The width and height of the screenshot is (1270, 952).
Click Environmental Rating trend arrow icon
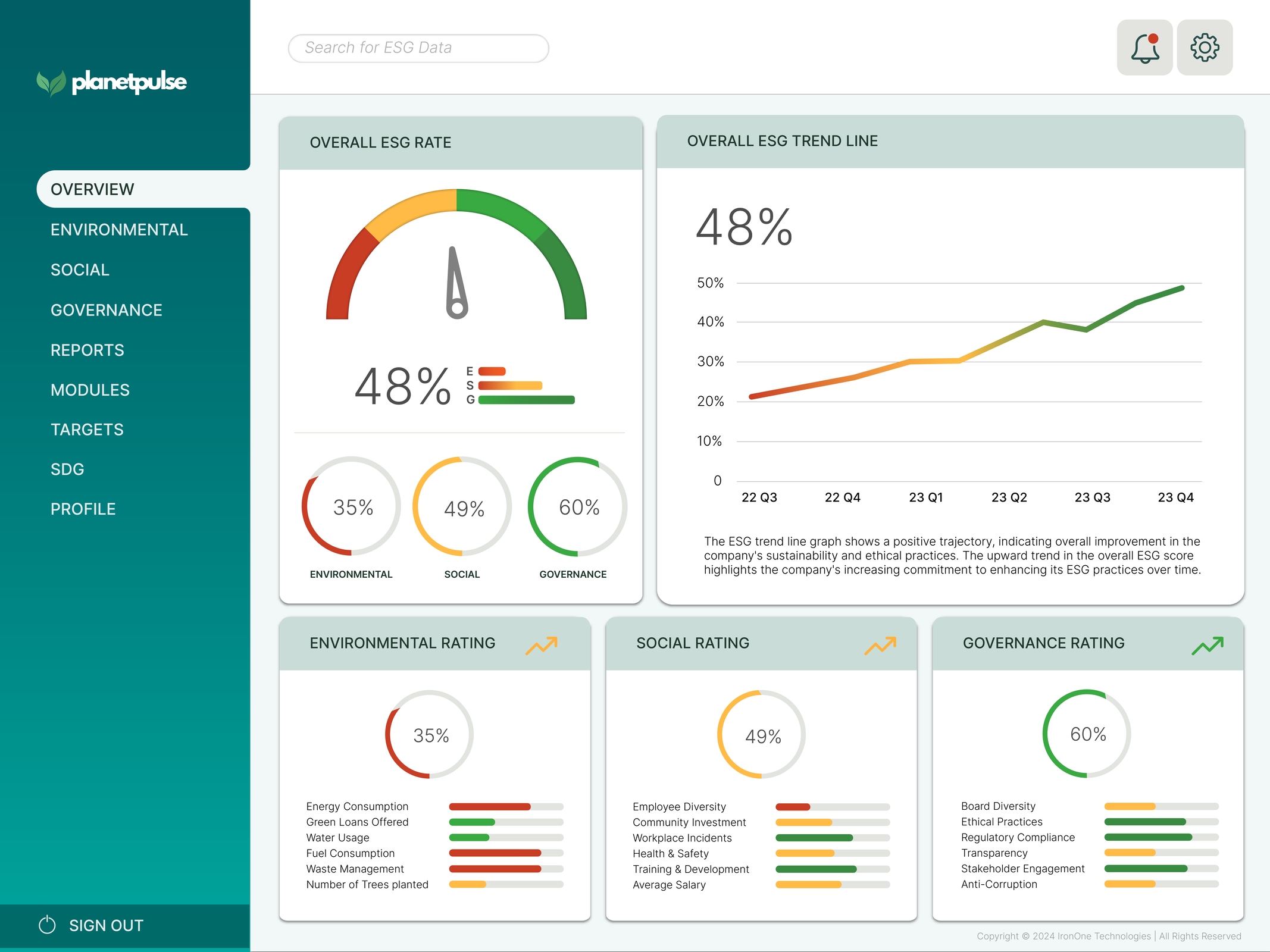(542, 645)
